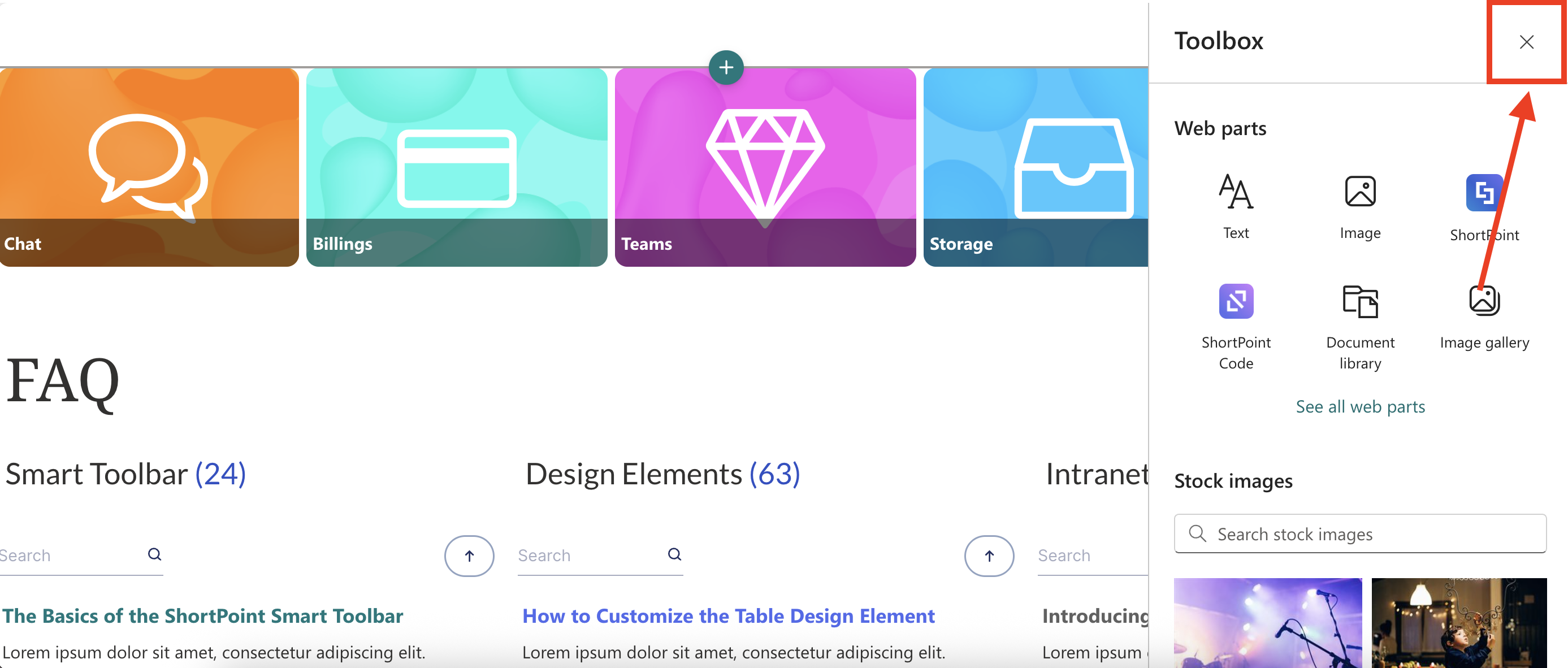
Task: Collapse Design Elements with up-arrow button
Action: coord(989,556)
